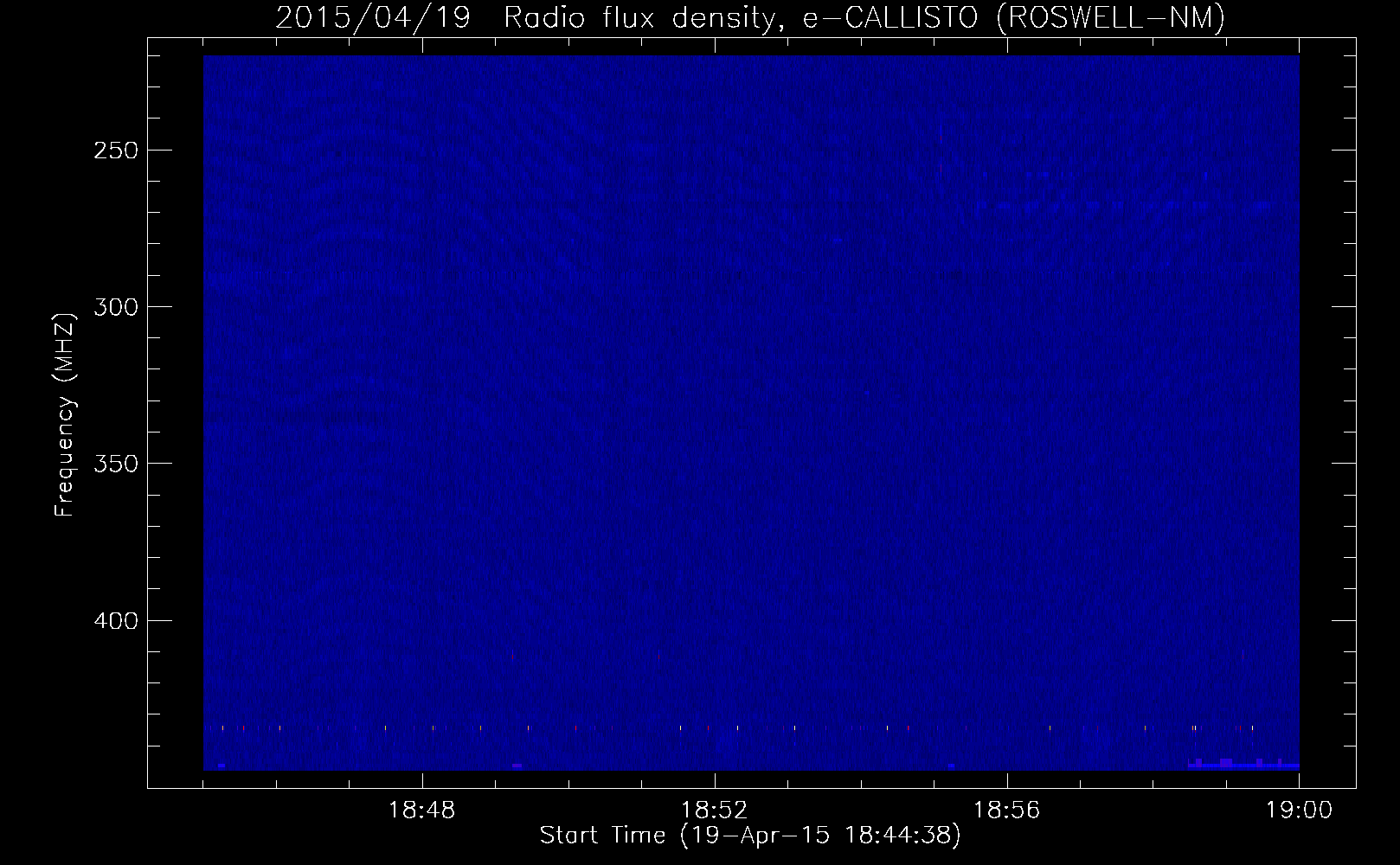Click the 18:52 time tick label
Screen dimensions: 1400x865
pos(715,811)
